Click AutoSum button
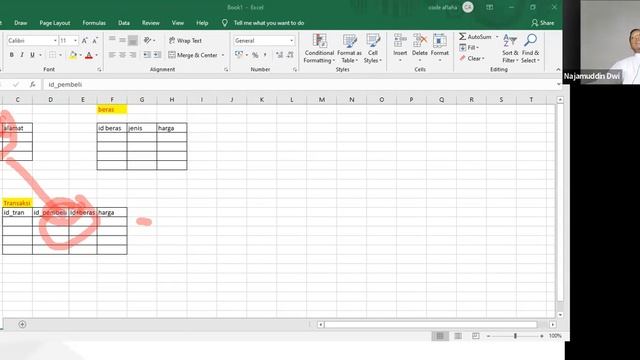The width and height of the screenshot is (640, 360). click(476, 37)
